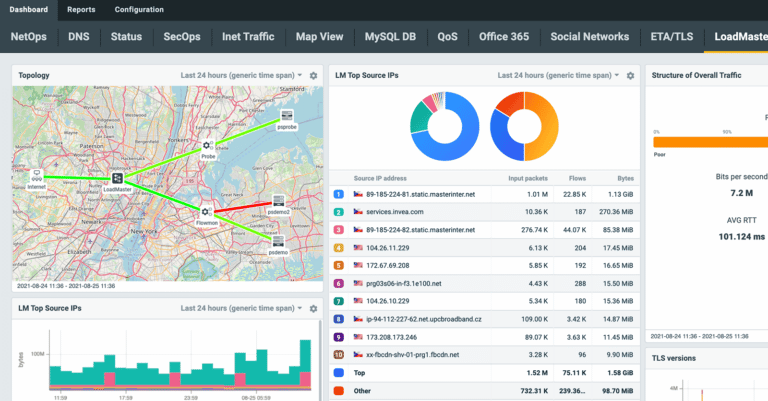Open the MySQL DB dashboard tab
Image resolution: width=768 pixels, height=401 pixels.
[390, 37]
